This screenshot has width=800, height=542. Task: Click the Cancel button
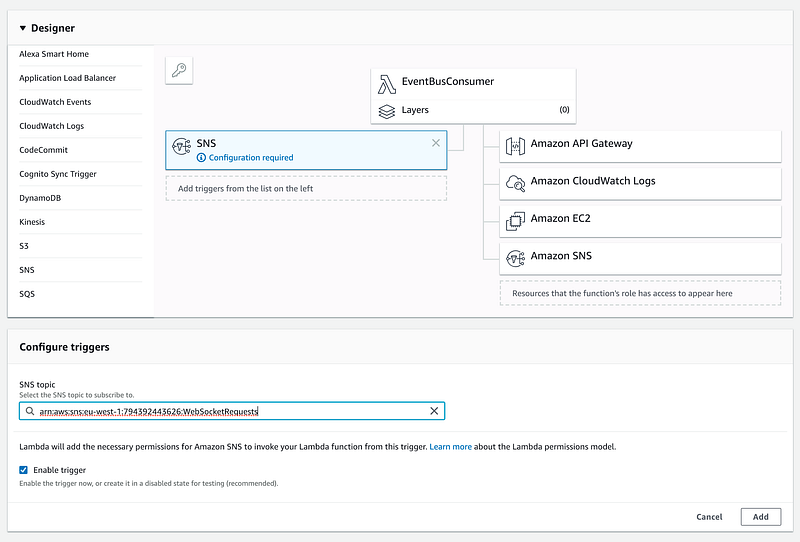709,516
